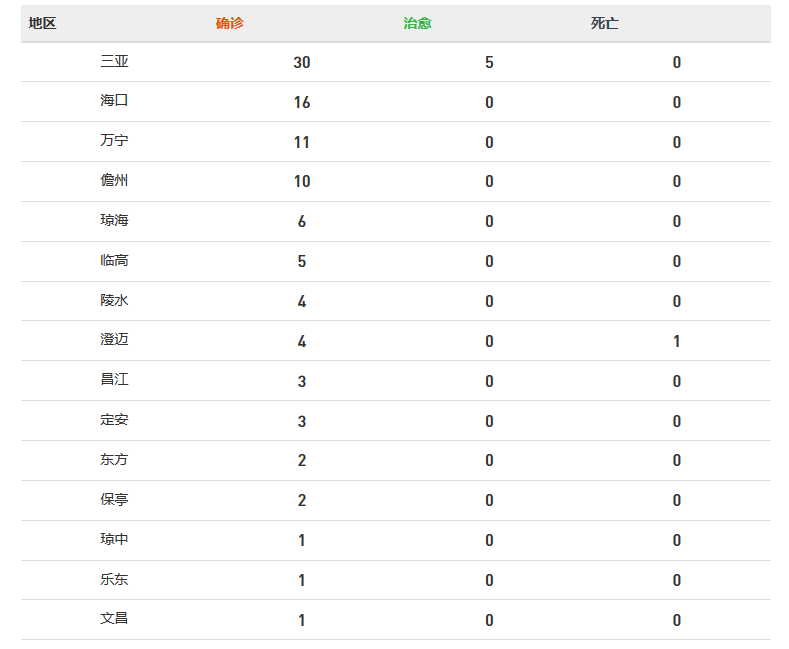Select the 三亚 region row
Viewport: 789px width, 649px height.
click(396, 62)
